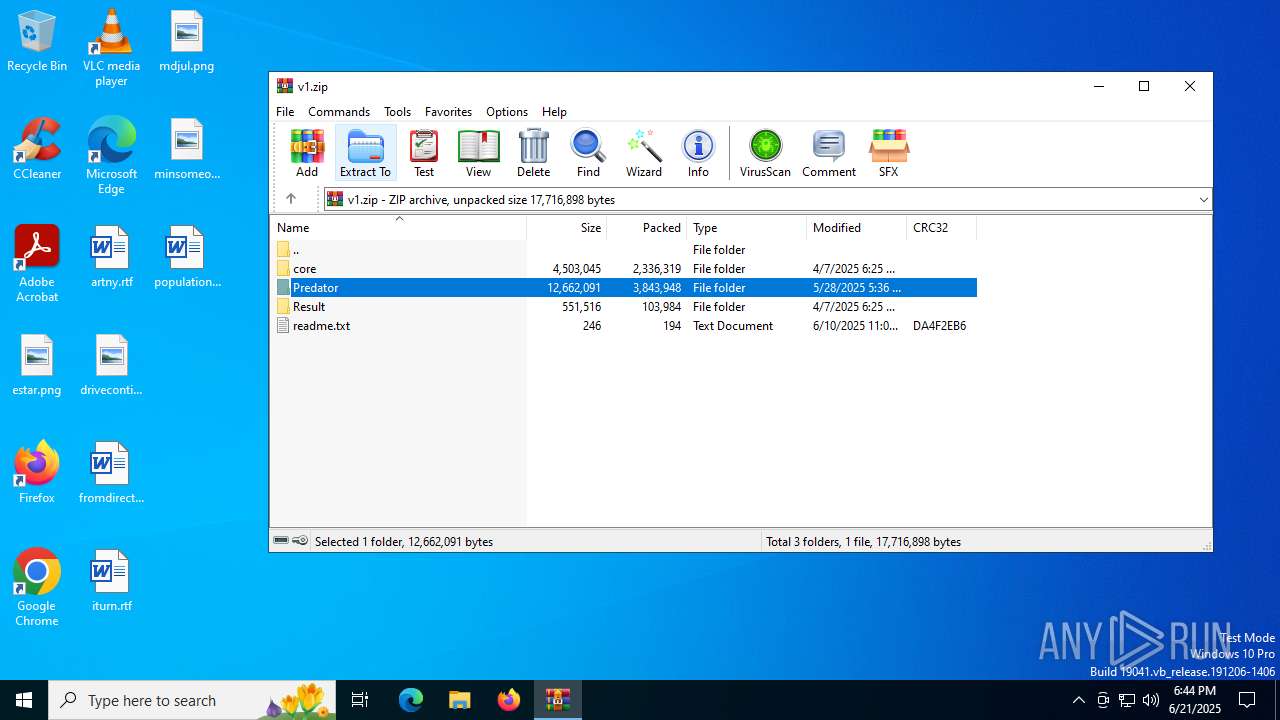Screen dimensions: 1280x720
Task: Sort by Size column header
Action: tap(566, 227)
